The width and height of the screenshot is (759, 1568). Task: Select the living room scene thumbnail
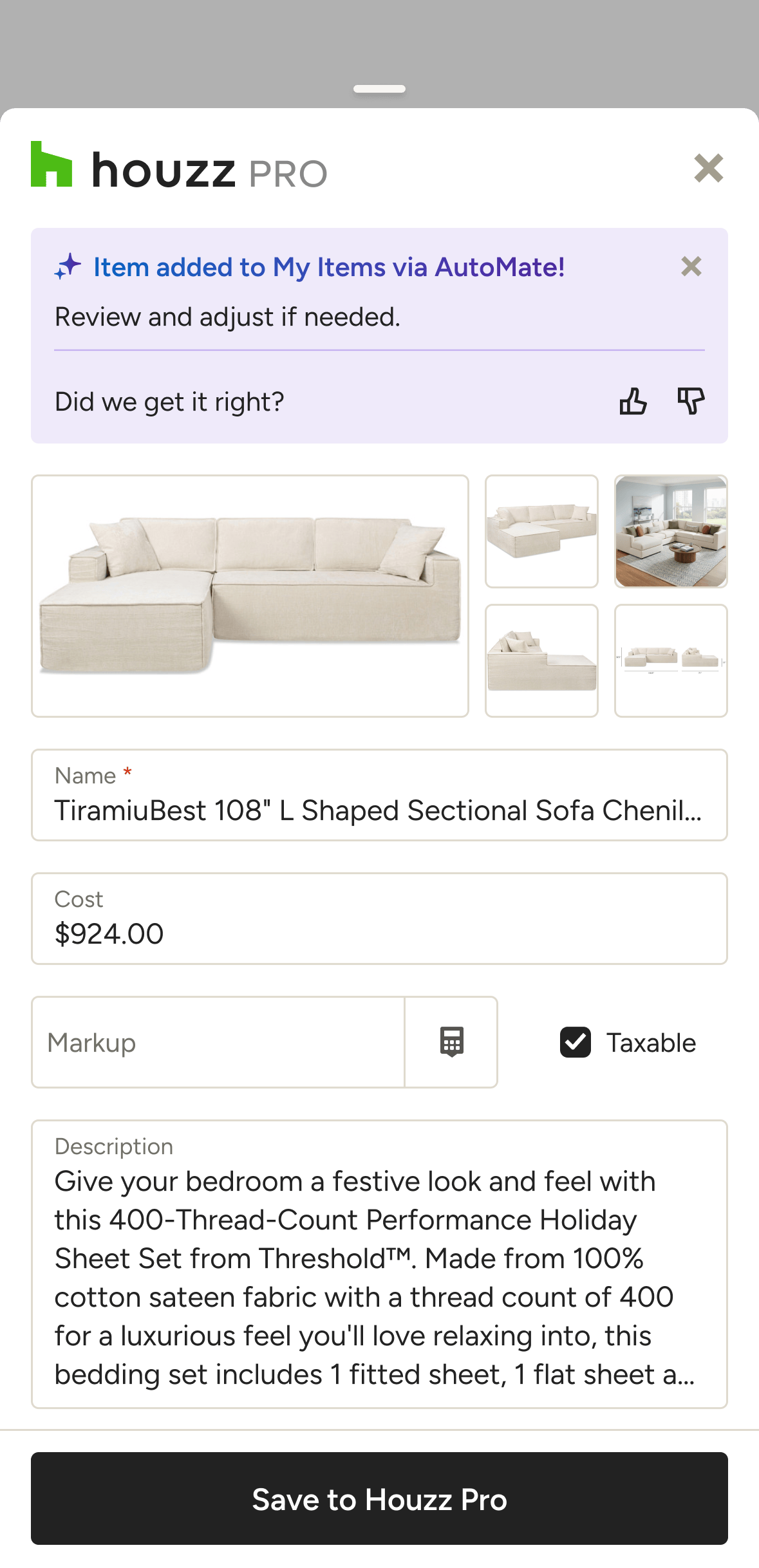[671, 532]
